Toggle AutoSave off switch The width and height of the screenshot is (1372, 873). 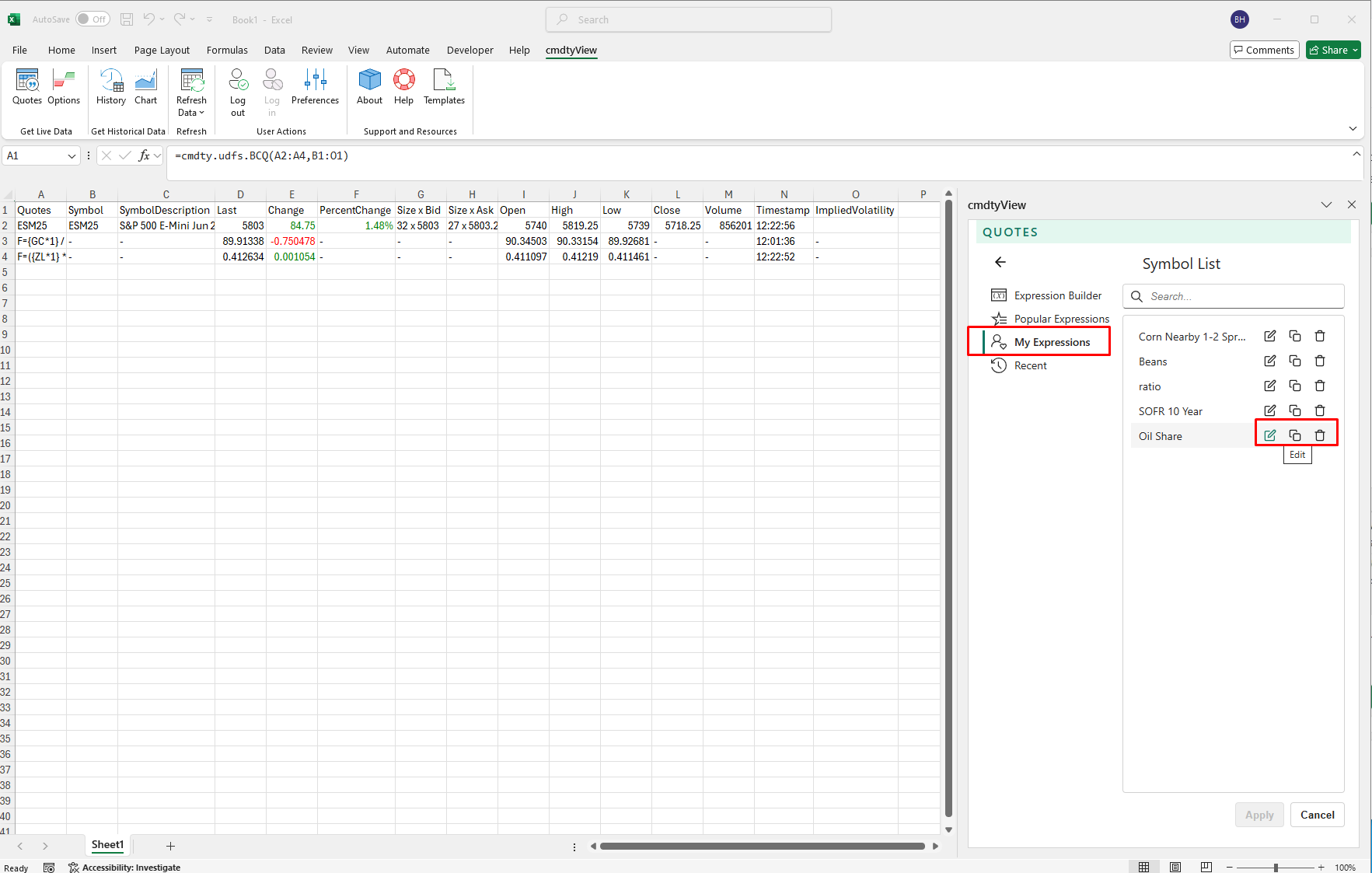[x=93, y=19]
